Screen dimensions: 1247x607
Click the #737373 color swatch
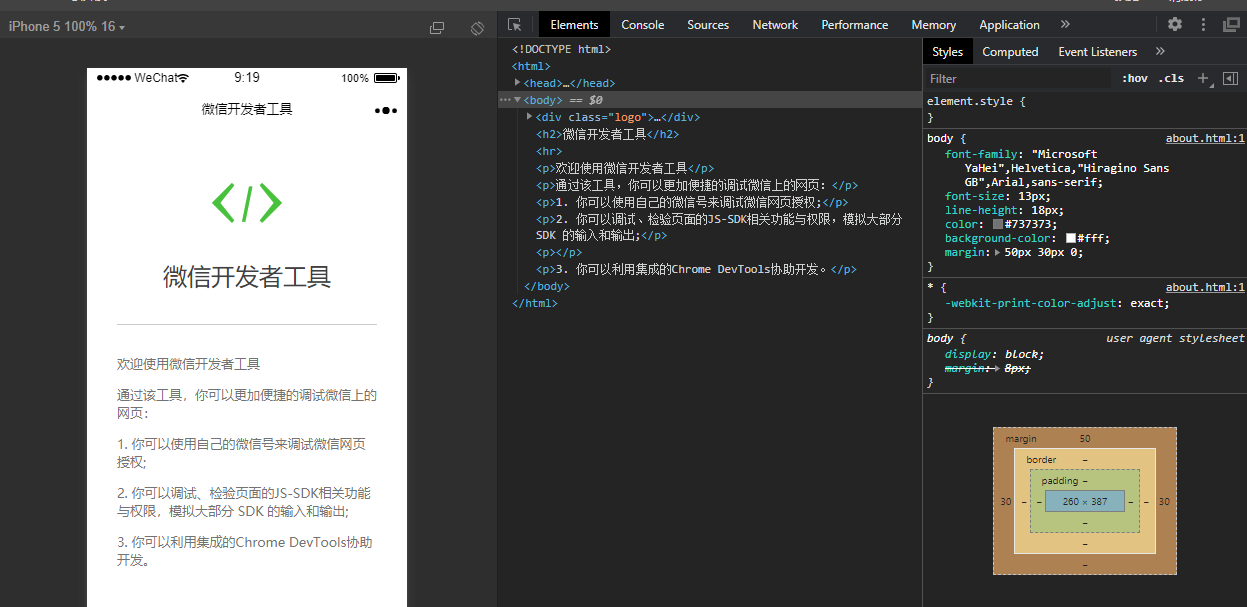[997, 225]
